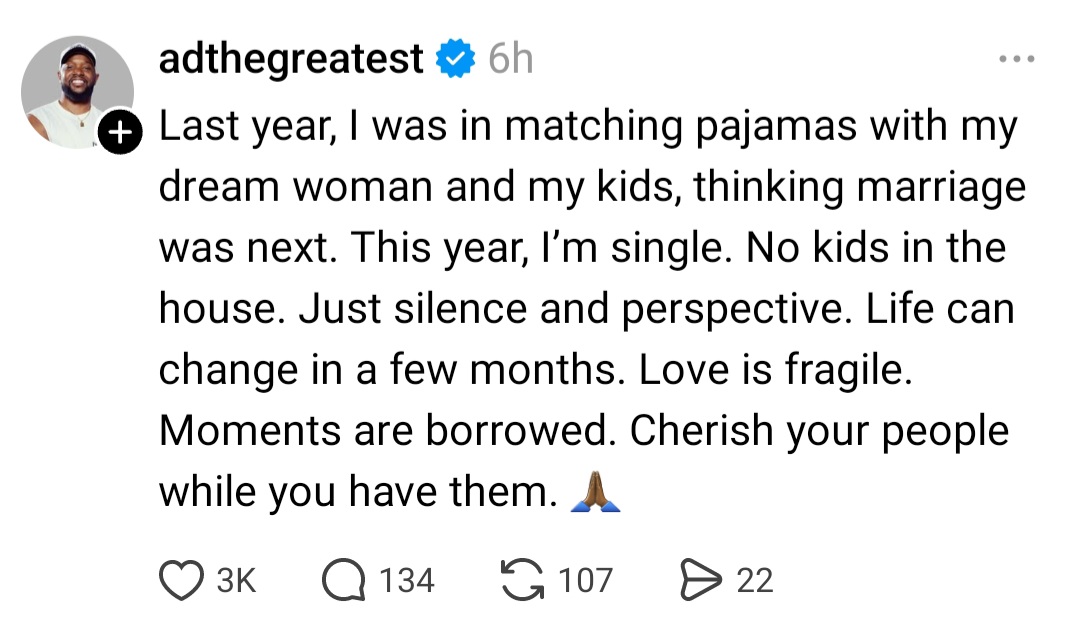This screenshot has width=1080, height=625.
Task: Click the 'Last year, I was' opening line
Action: click(300, 128)
